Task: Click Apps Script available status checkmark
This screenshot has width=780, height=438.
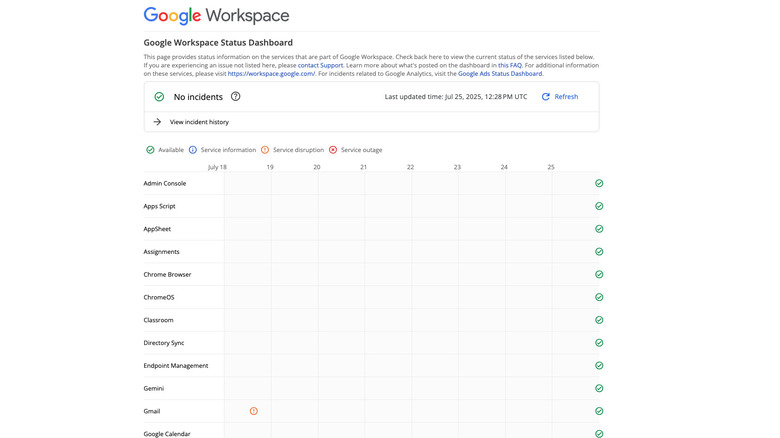Action: click(x=599, y=206)
